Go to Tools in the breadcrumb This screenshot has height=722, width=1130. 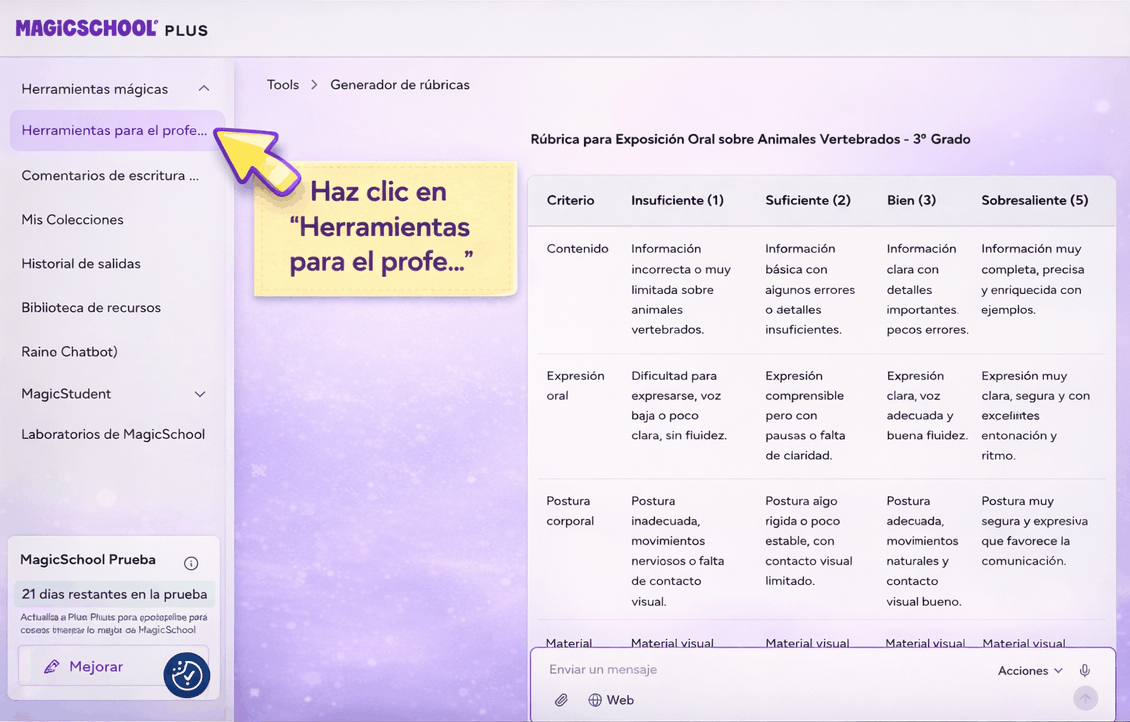click(x=282, y=84)
